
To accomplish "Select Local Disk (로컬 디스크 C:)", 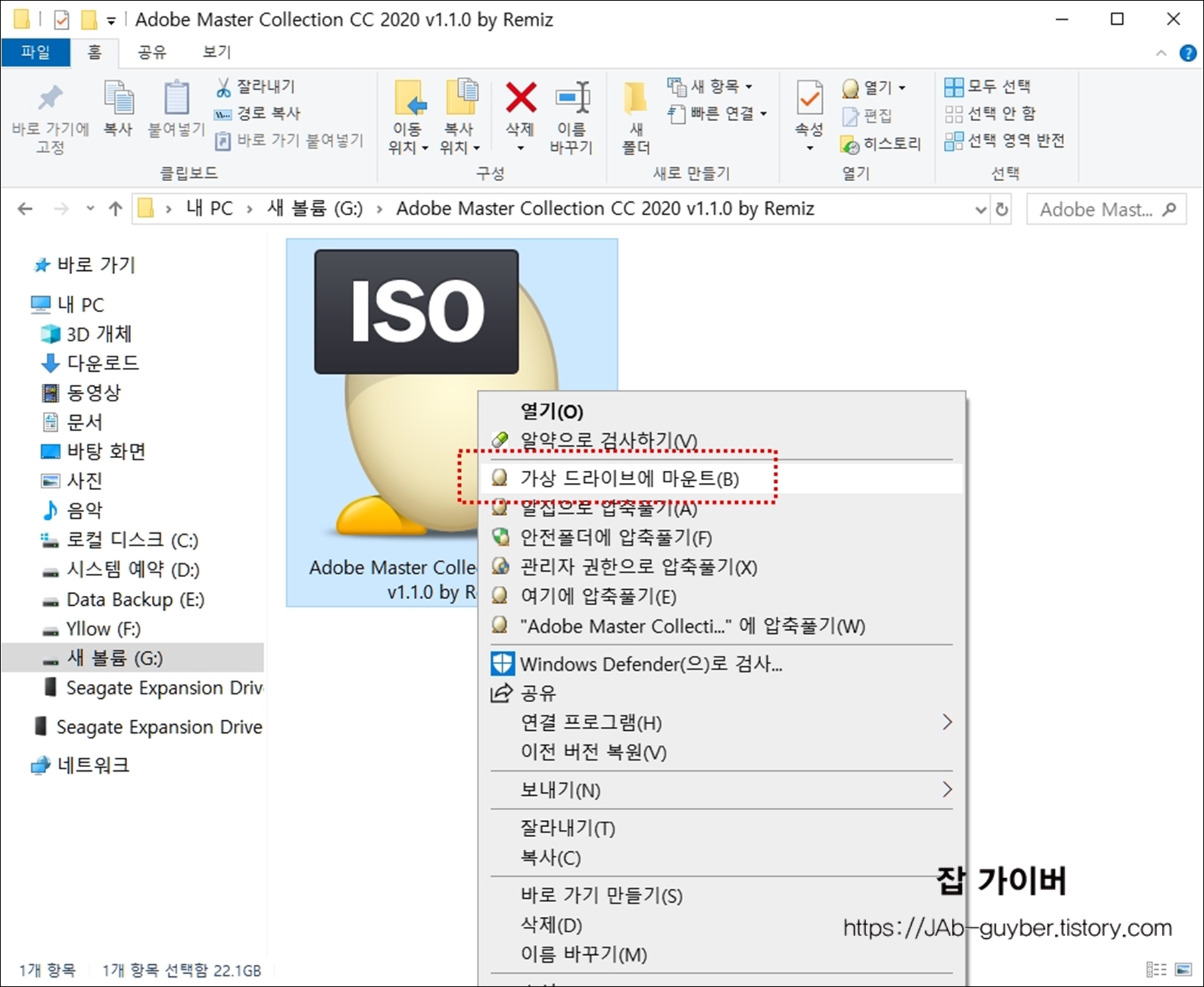I will (x=120, y=540).
